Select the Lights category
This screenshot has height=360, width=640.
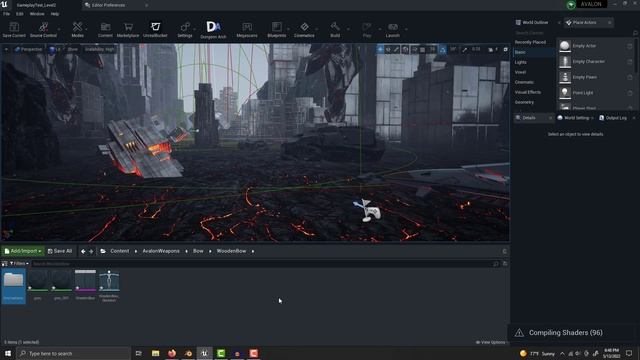click(x=521, y=62)
